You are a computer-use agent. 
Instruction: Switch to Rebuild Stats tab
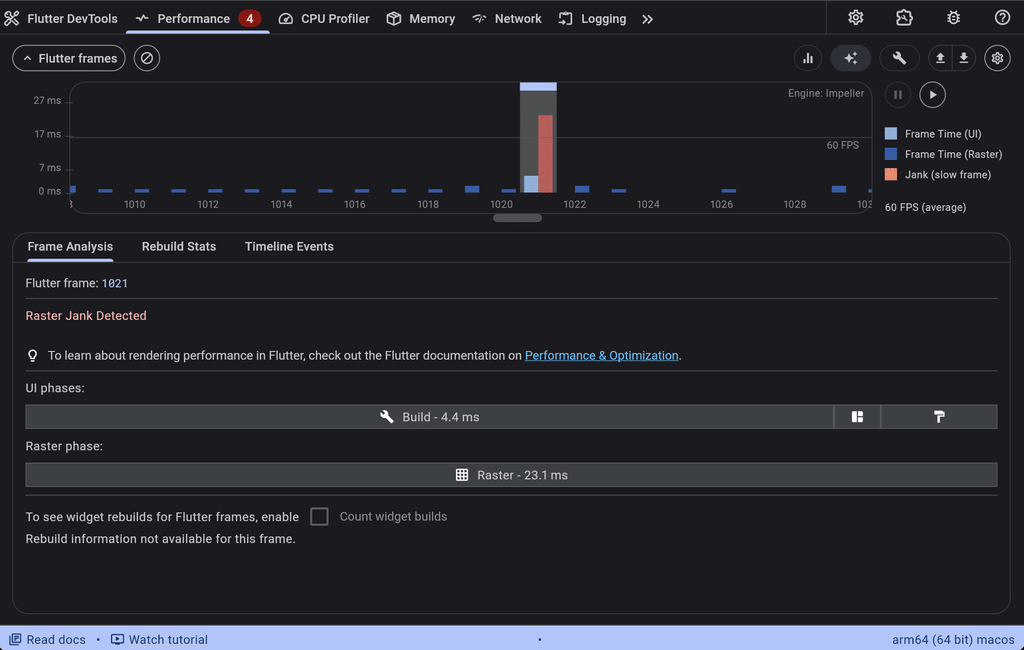click(179, 247)
